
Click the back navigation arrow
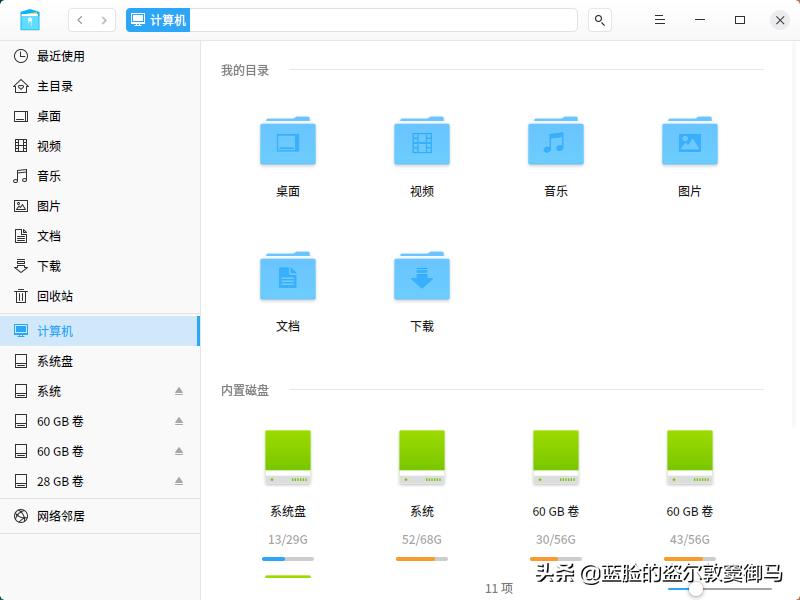coord(79,19)
